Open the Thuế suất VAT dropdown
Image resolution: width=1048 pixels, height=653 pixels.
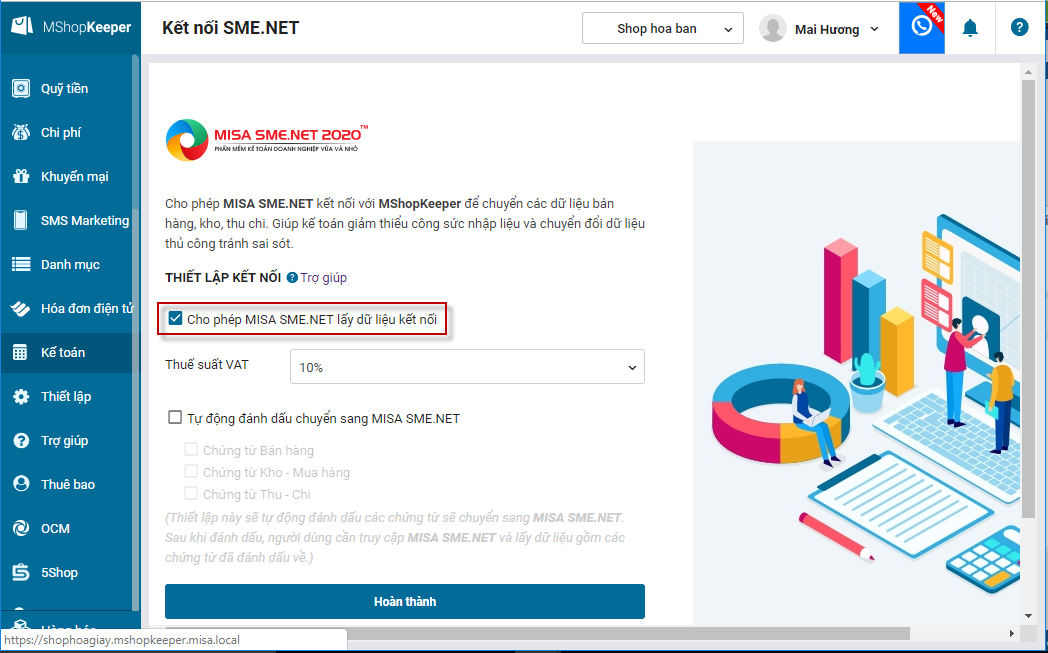pos(467,367)
